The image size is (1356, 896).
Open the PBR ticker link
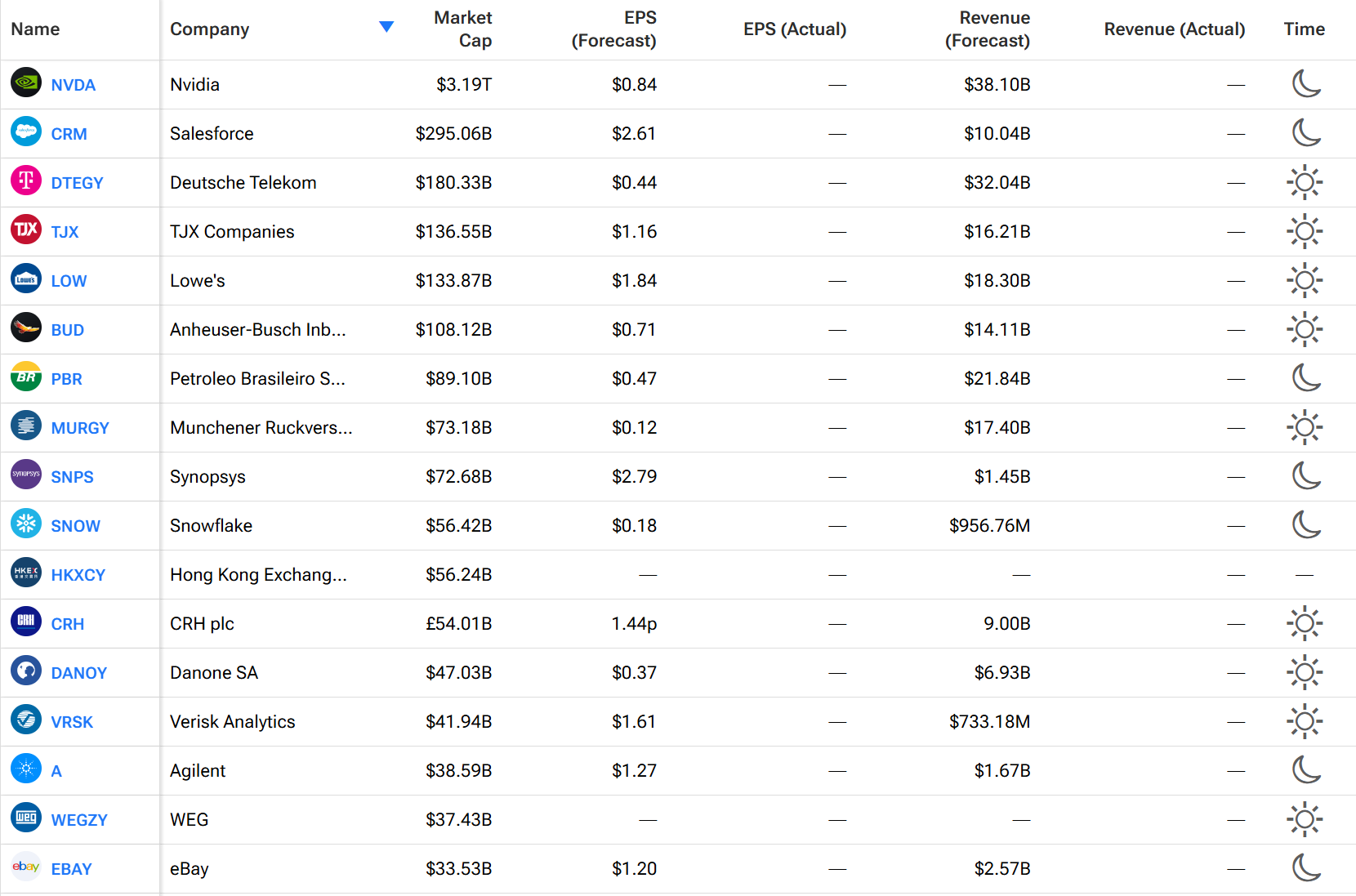[67, 379]
